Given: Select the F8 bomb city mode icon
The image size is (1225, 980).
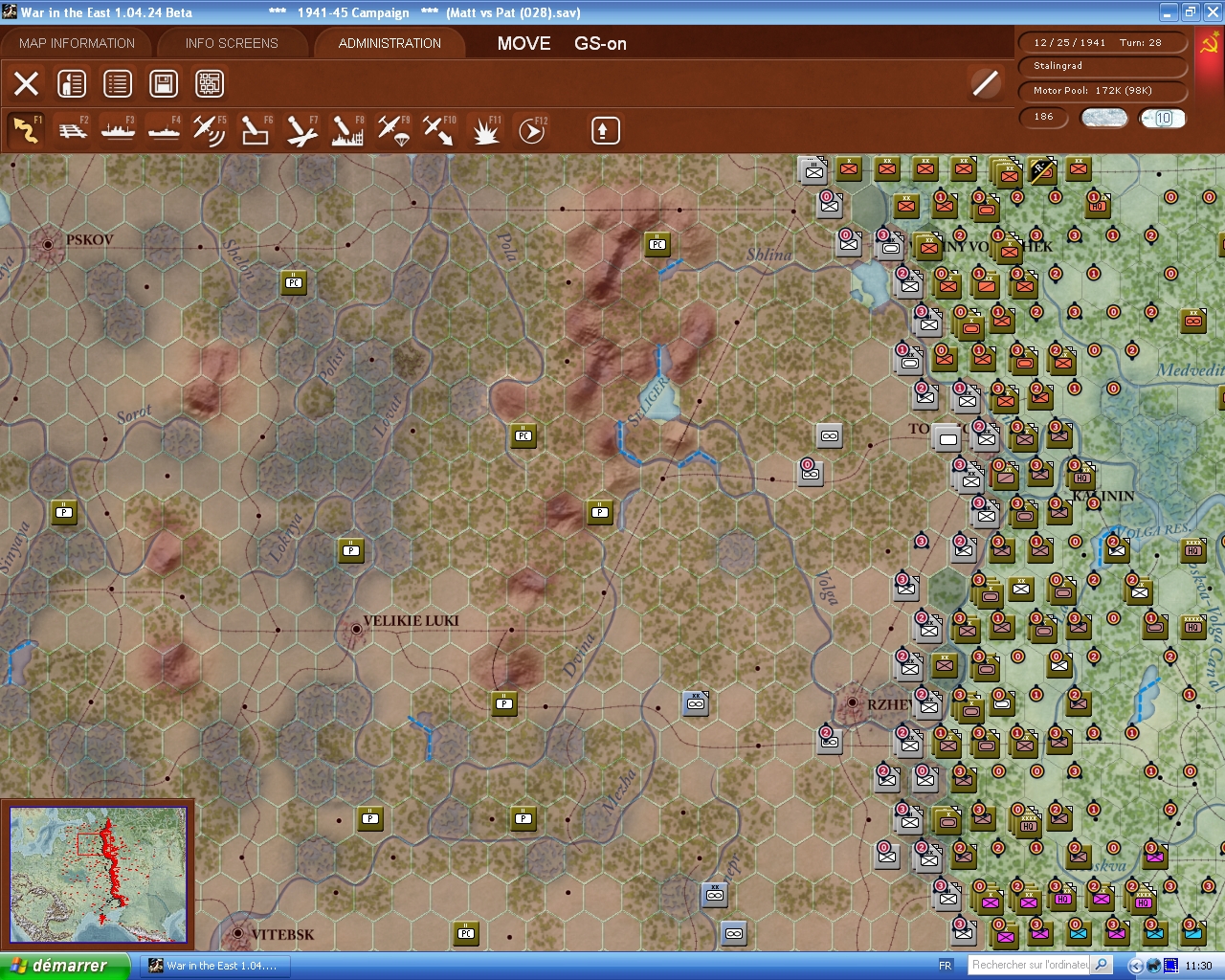Looking at the screenshot, I should tap(347, 130).
